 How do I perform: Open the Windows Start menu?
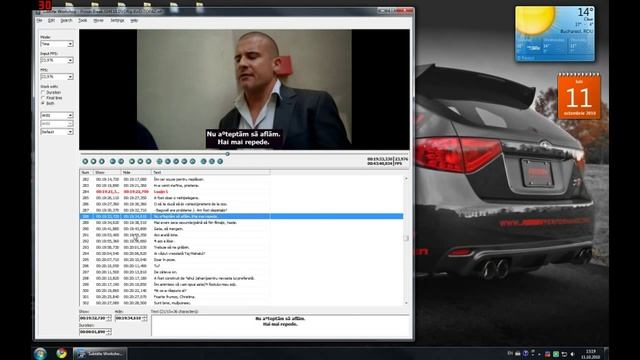pos(40,353)
